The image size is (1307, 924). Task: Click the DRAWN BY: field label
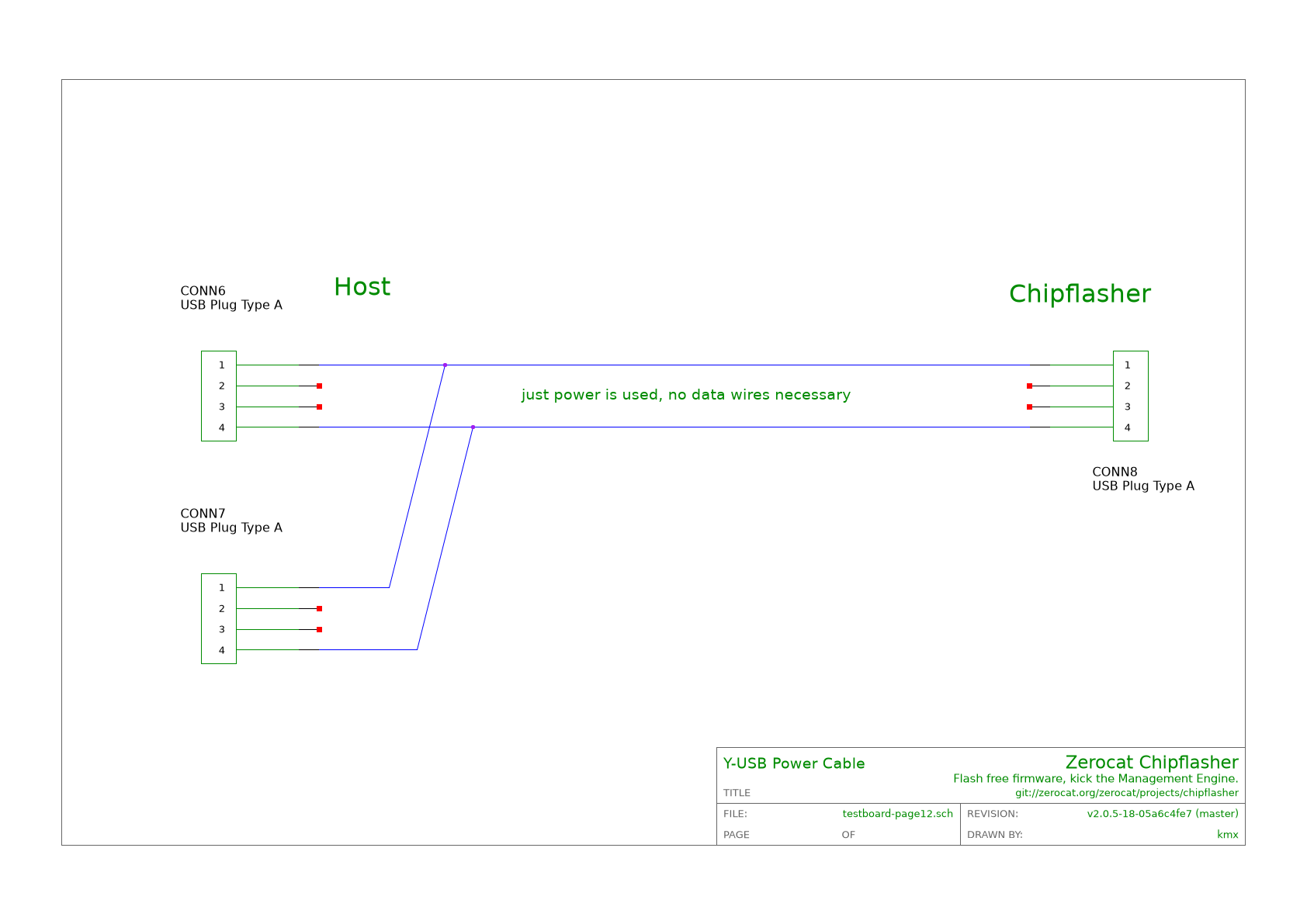coord(995,835)
